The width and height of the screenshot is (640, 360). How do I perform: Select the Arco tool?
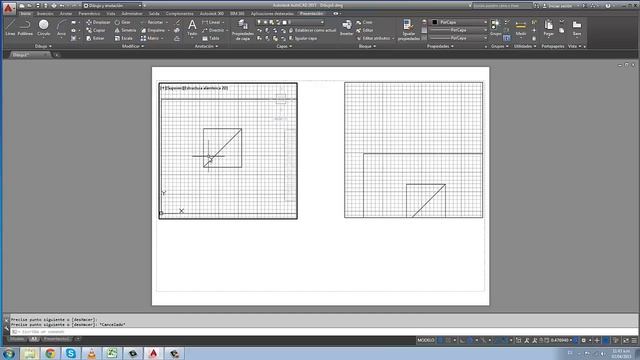[x=61, y=27]
